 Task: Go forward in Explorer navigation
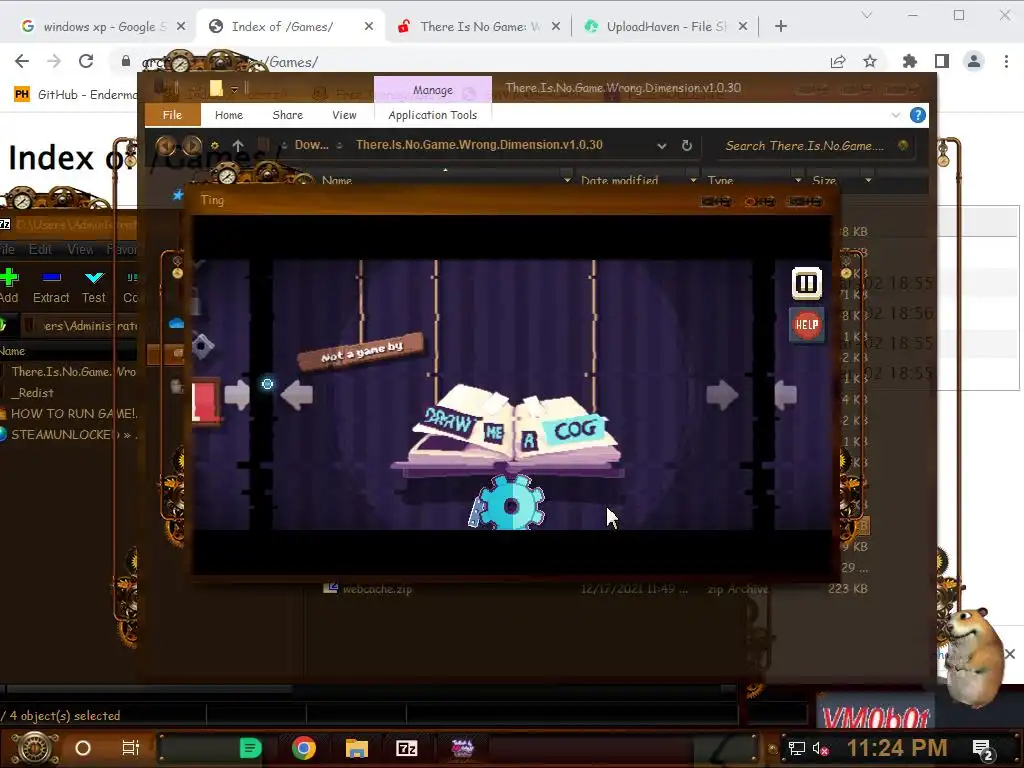[x=191, y=145]
